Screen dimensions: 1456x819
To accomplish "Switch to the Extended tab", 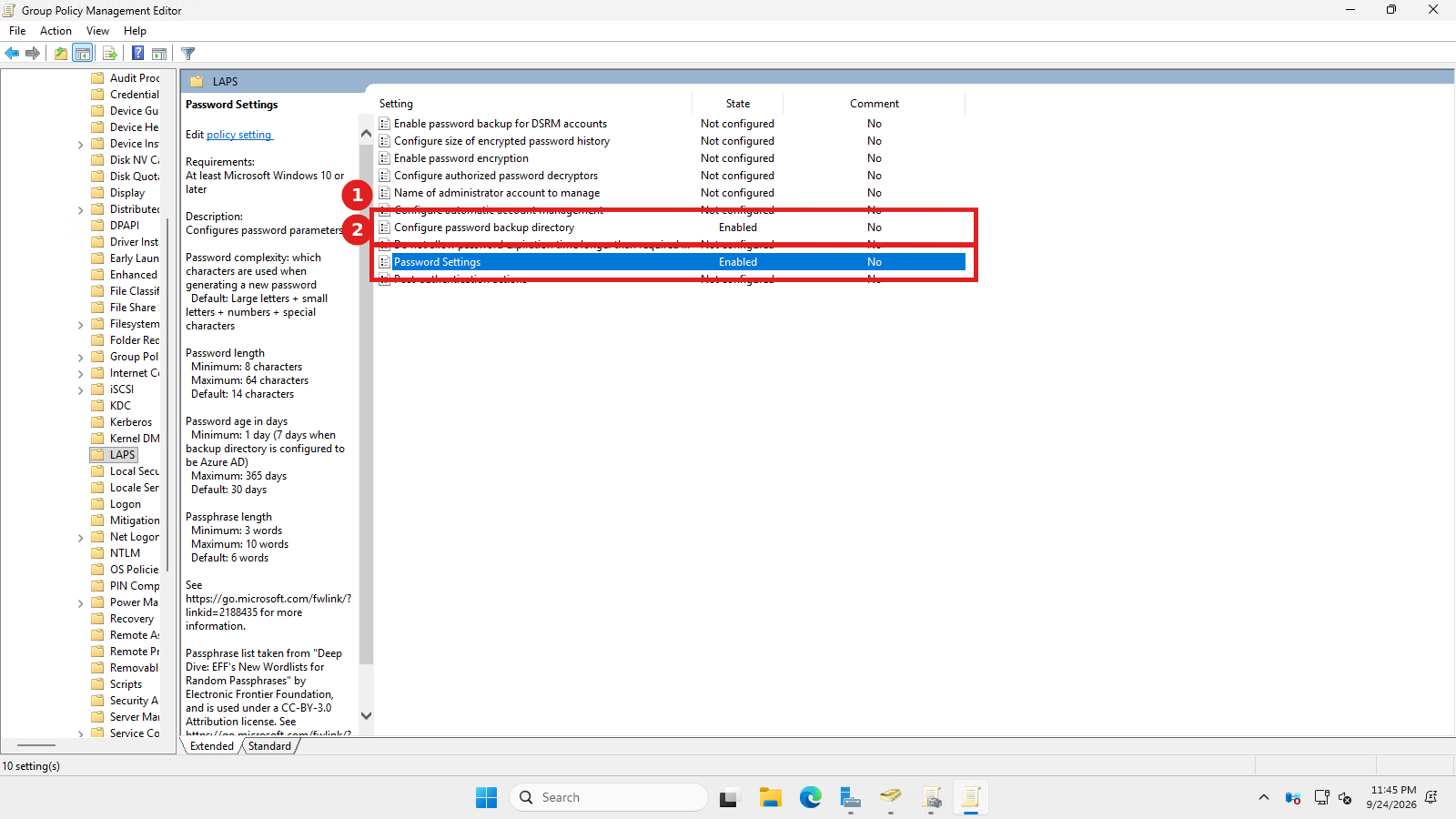I will coord(212,746).
